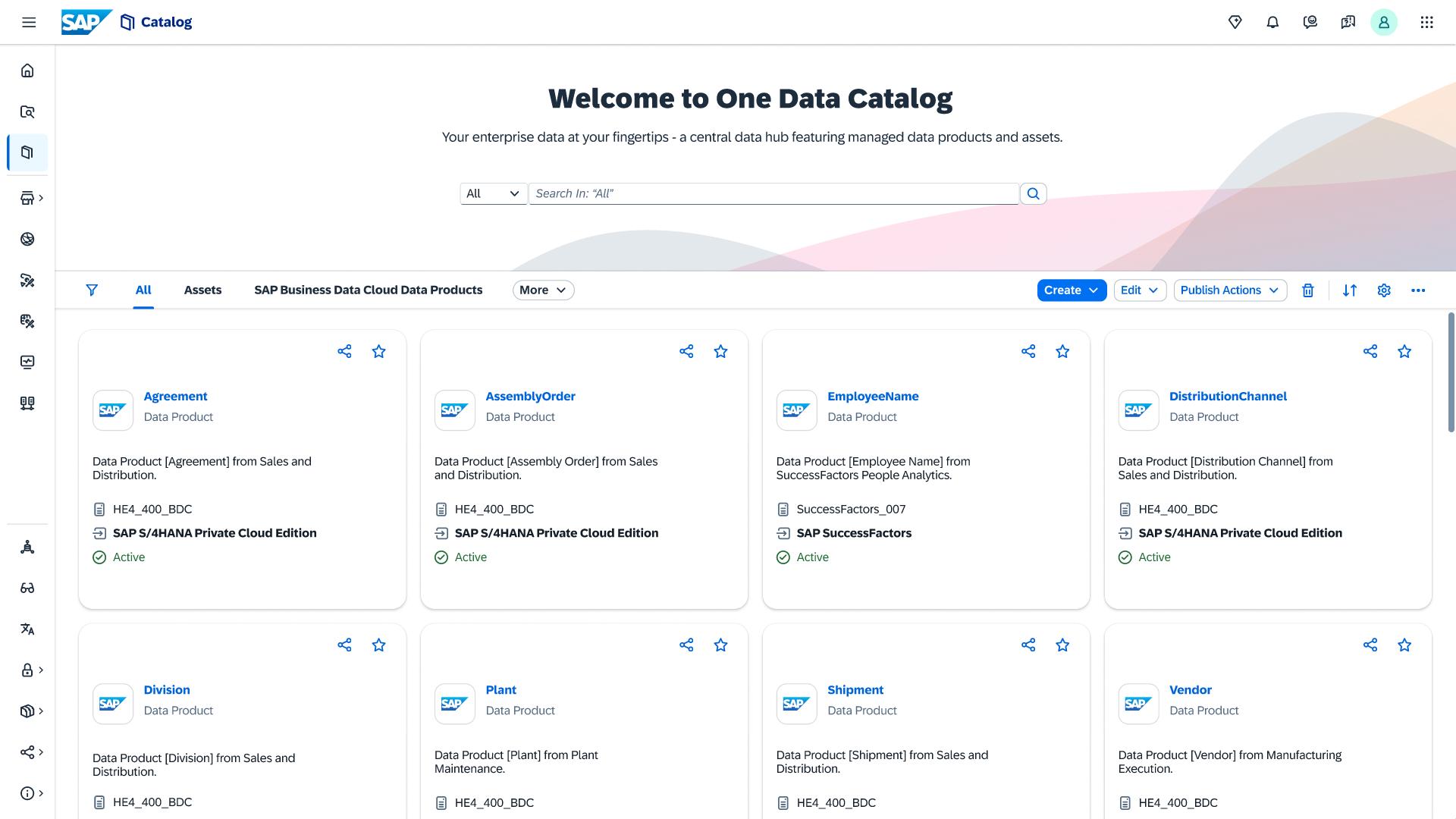Screen dimensions: 1456x819
Task: Favorite the AssemblyOrder card star
Action: [720, 351]
